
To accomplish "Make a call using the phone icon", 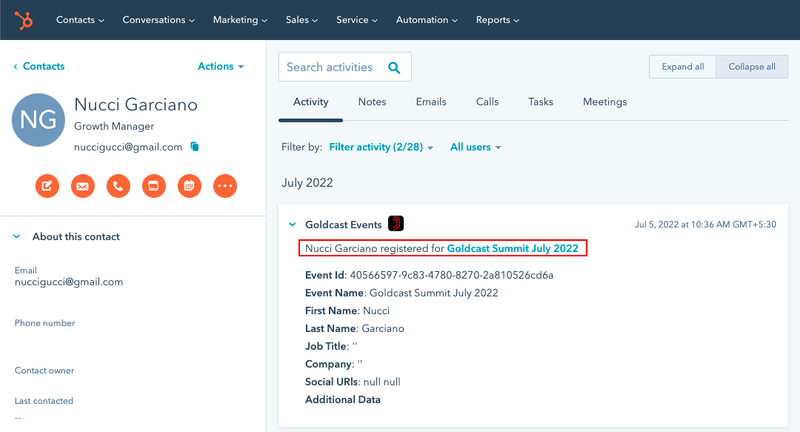I will (x=118, y=185).
